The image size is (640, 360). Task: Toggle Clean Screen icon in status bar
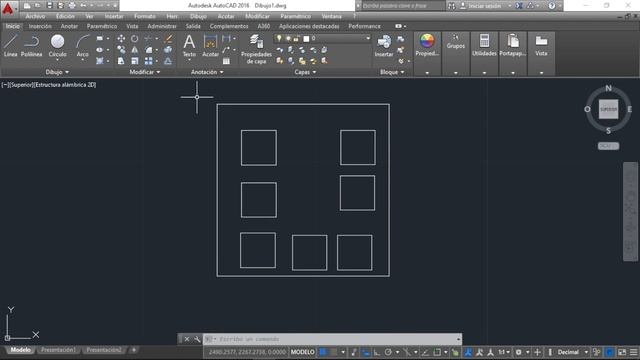(622, 352)
